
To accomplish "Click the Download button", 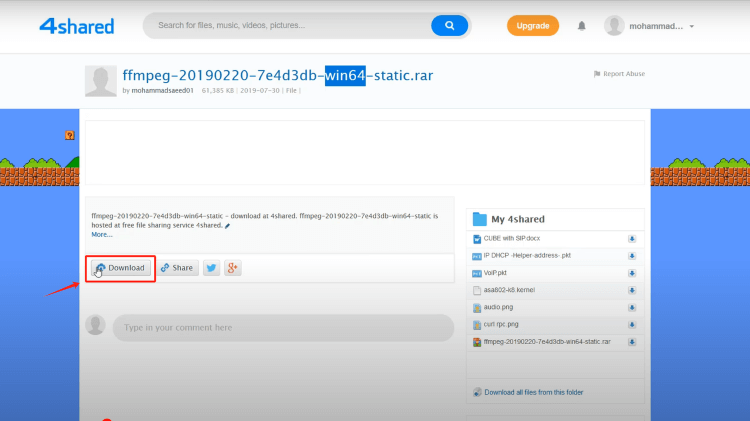I will 121,268.
